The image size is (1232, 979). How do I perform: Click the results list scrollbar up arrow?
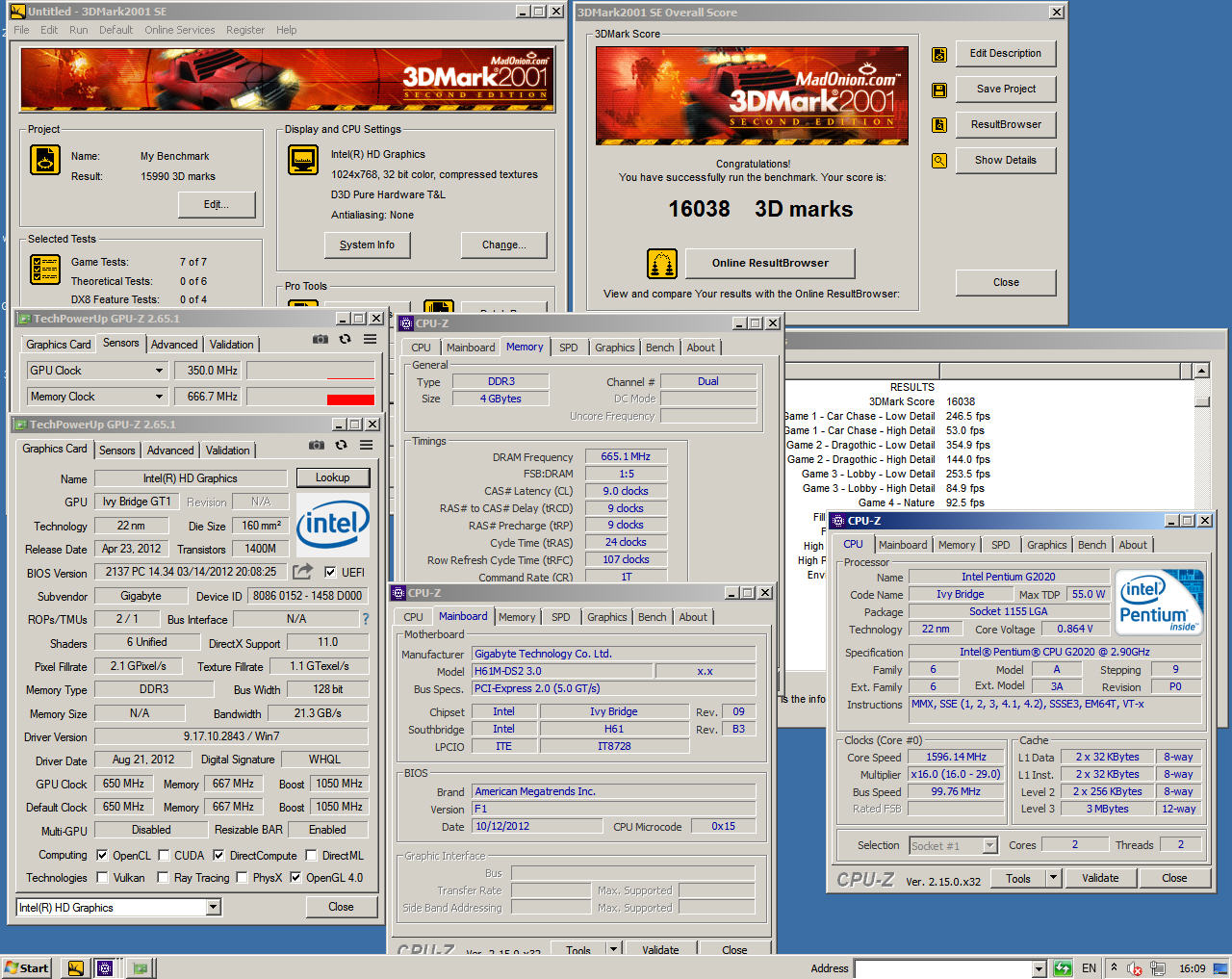[x=1201, y=371]
